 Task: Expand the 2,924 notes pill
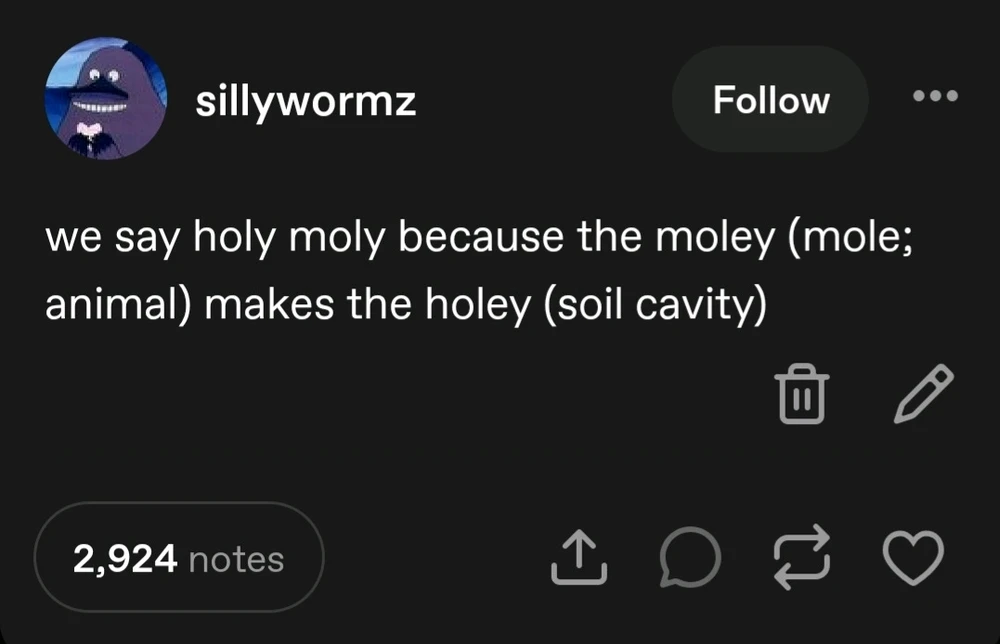179,558
